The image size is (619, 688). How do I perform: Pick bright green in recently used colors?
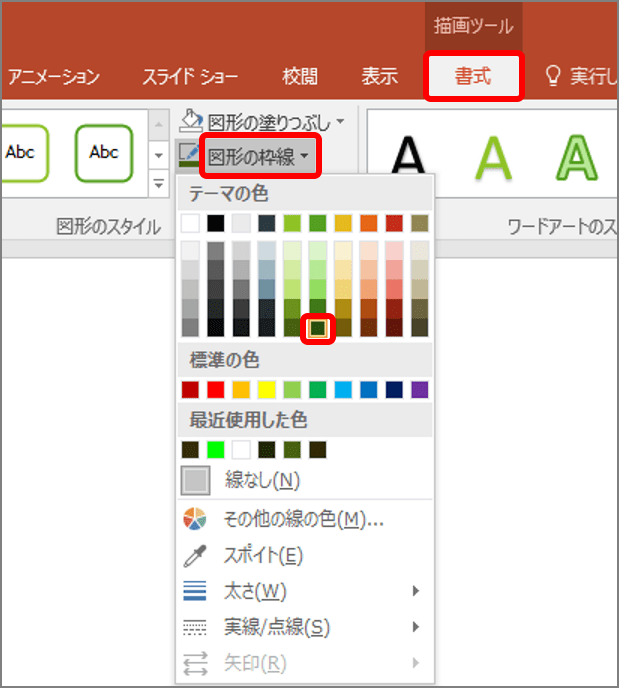[216, 450]
